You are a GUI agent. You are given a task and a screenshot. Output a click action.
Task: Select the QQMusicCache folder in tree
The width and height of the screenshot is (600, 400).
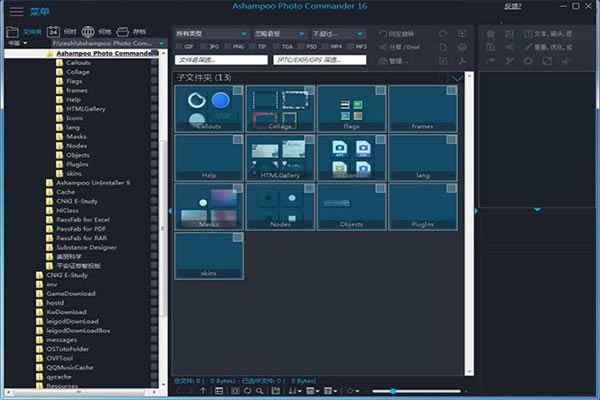coord(70,367)
